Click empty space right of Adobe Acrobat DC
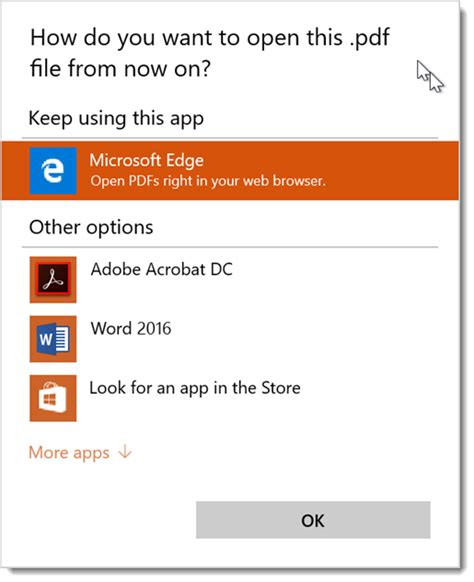The height and width of the screenshot is (582, 474). 334,279
